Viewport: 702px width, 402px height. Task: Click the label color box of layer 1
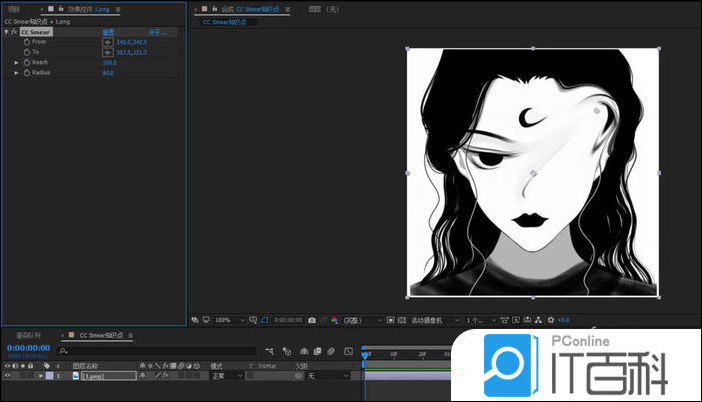point(47,376)
